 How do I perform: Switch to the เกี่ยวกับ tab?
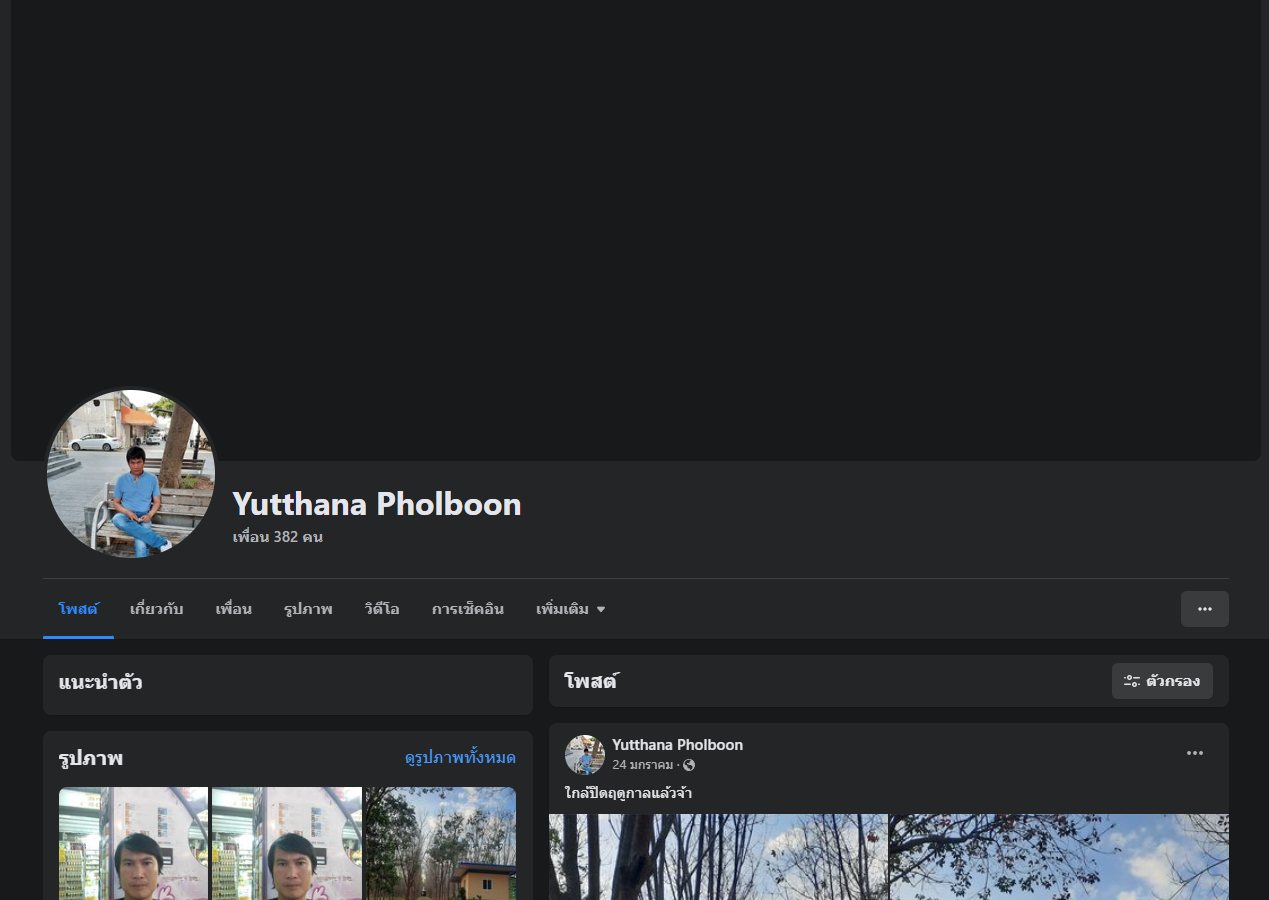coord(157,609)
